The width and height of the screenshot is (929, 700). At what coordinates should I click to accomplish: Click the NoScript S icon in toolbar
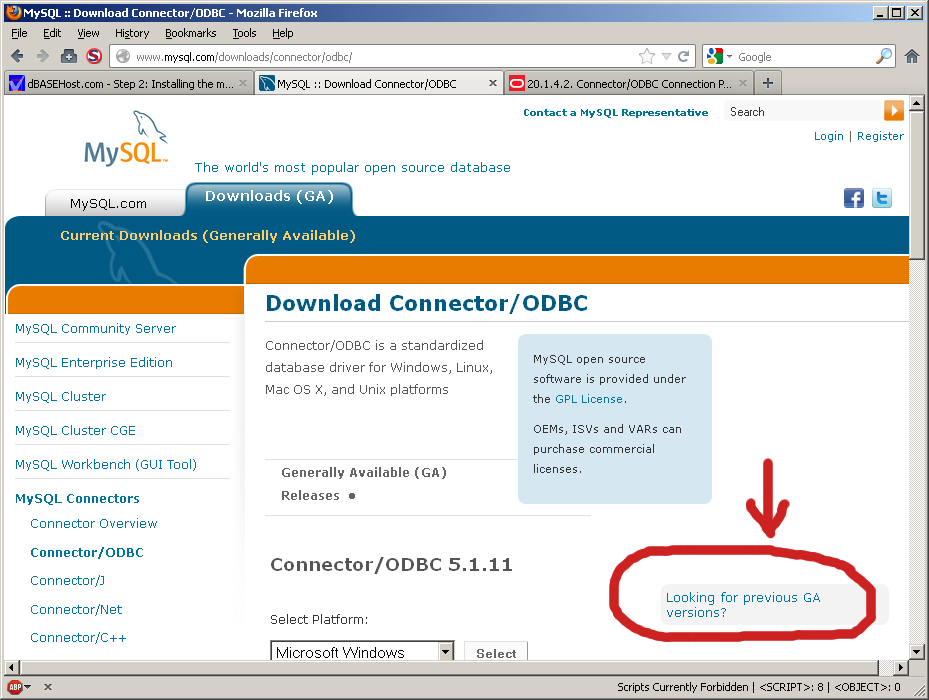(x=94, y=56)
